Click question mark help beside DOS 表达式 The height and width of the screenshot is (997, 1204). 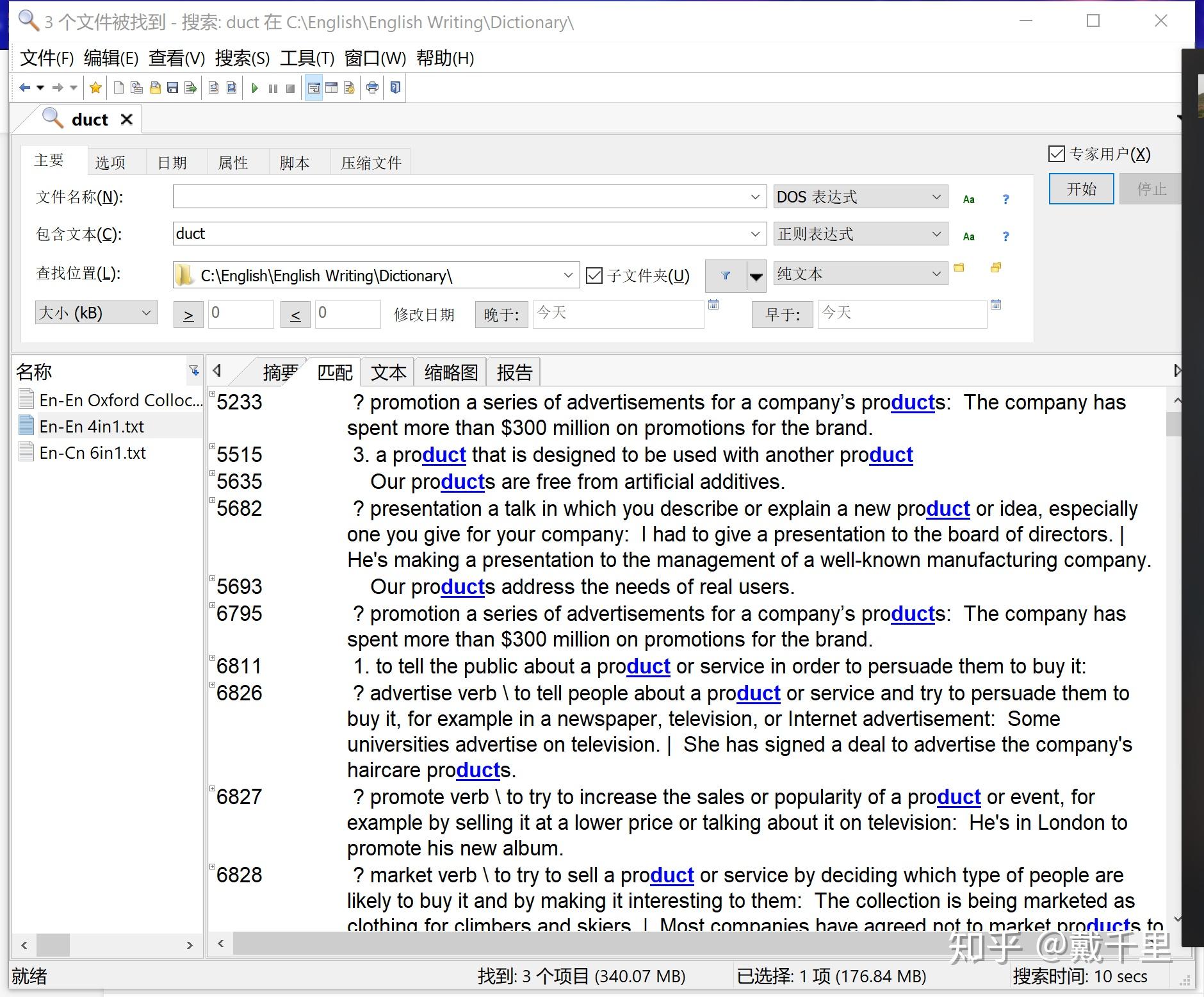coord(1005,199)
